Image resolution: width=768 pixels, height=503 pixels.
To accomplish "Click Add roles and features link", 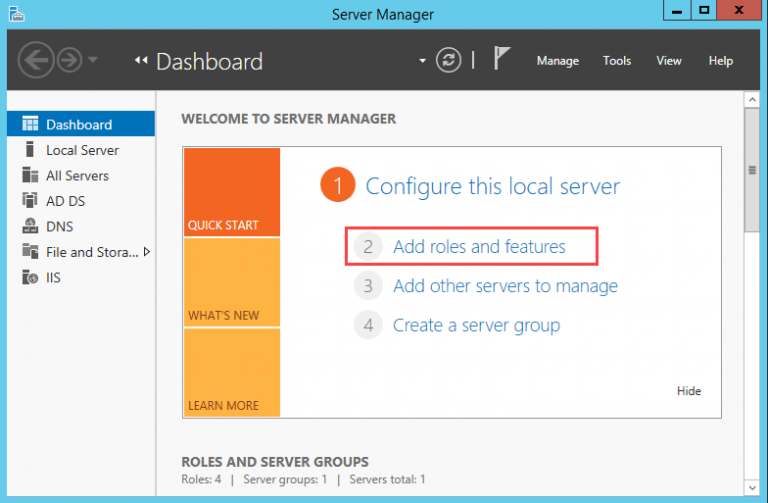I will point(479,246).
